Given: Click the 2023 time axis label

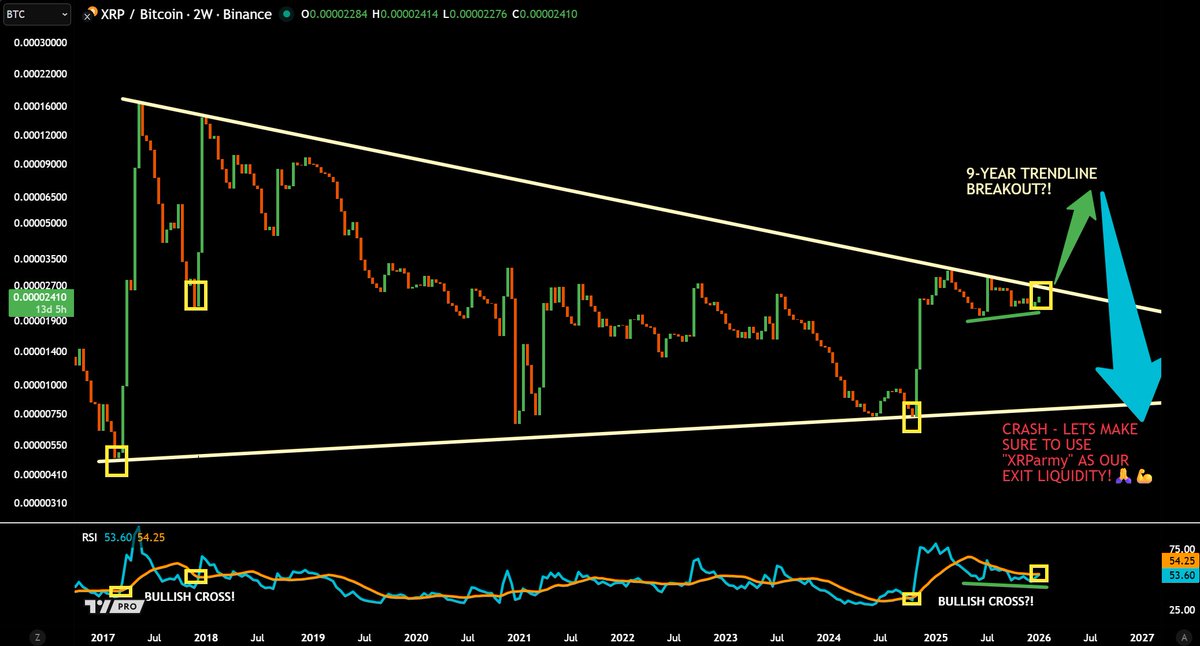Looking at the screenshot, I should point(725,636).
